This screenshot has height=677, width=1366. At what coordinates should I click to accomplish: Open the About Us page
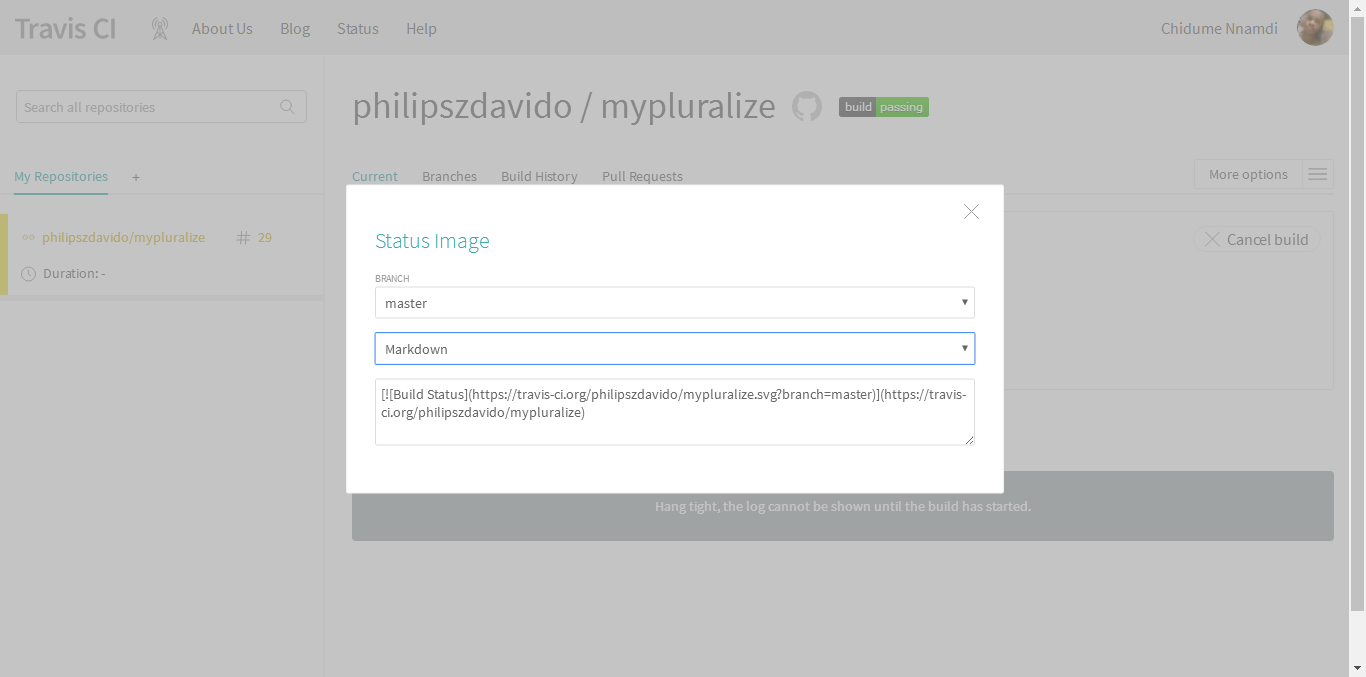click(222, 29)
